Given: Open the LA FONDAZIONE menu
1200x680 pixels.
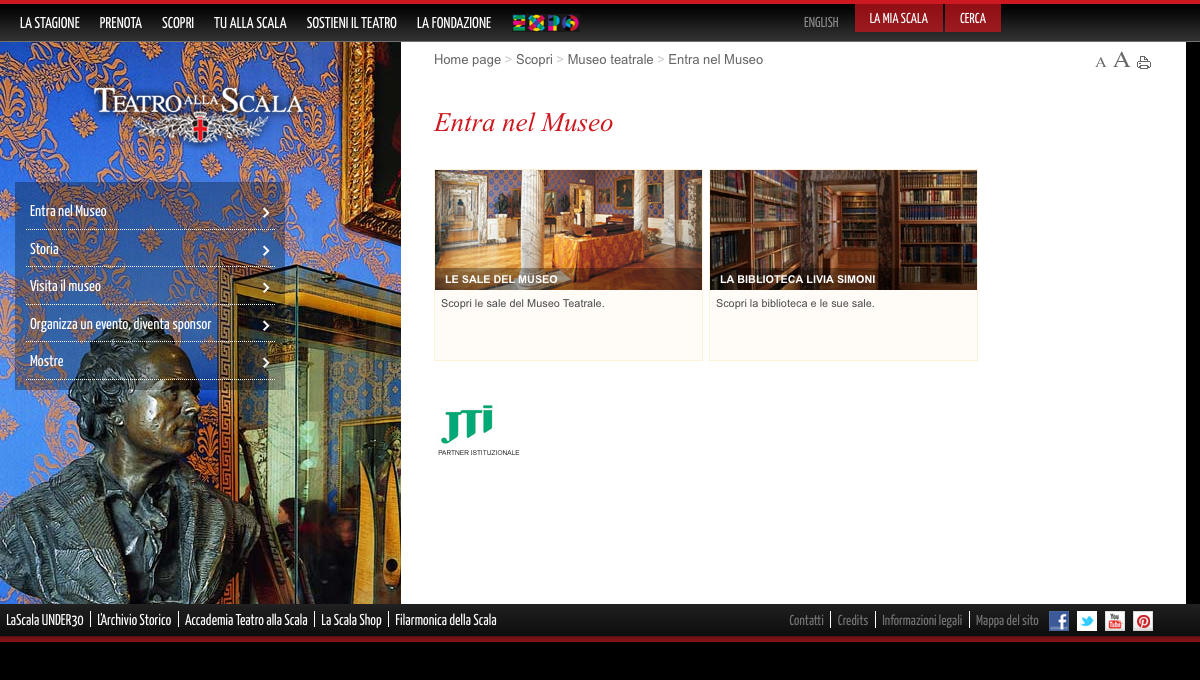Looking at the screenshot, I should (x=453, y=22).
